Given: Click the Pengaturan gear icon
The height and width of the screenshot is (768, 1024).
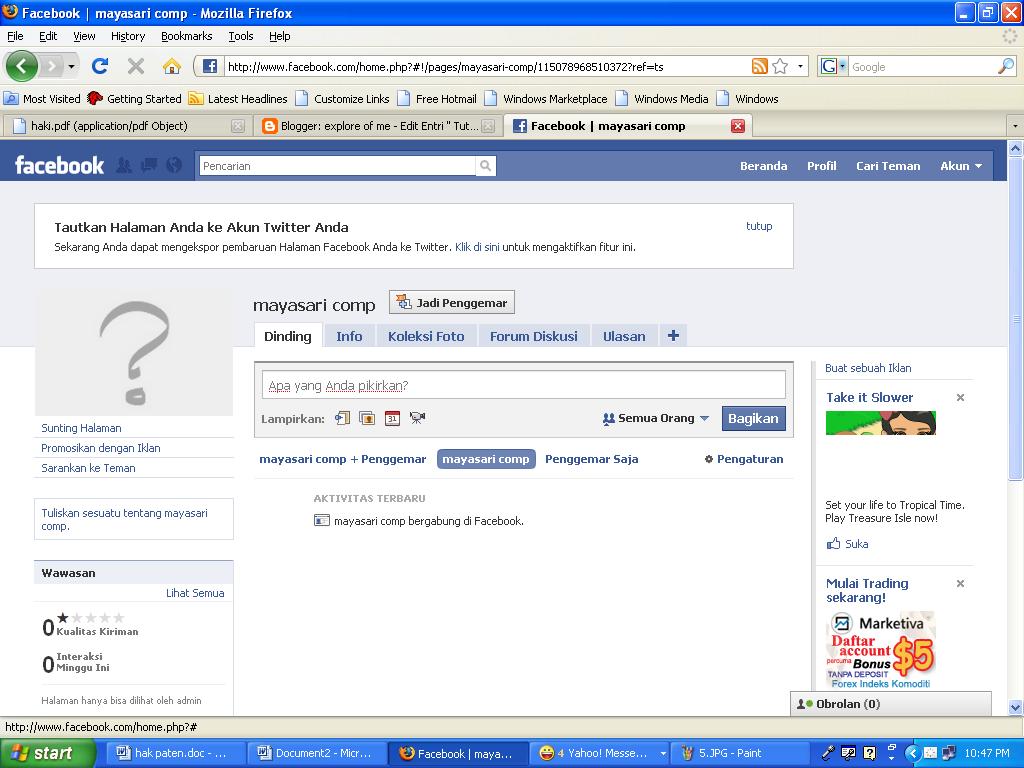Looking at the screenshot, I should click(709, 459).
